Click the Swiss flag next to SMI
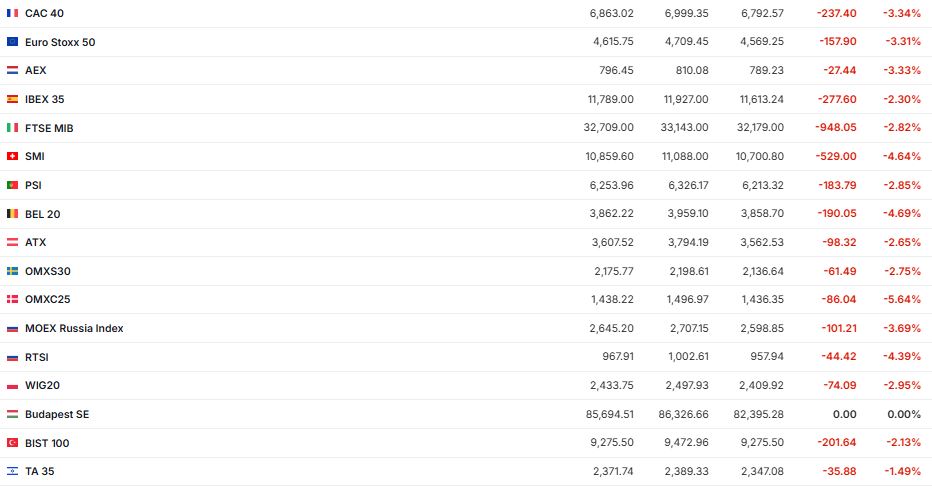The width and height of the screenshot is (932, 489). 12,157
